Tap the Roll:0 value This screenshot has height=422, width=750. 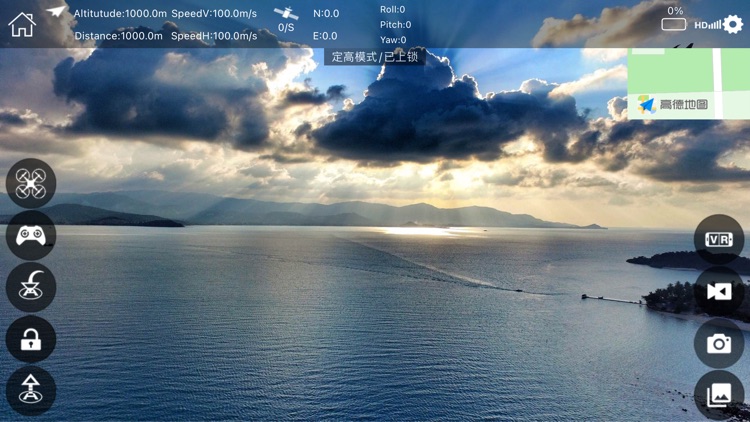click(393, 10)
